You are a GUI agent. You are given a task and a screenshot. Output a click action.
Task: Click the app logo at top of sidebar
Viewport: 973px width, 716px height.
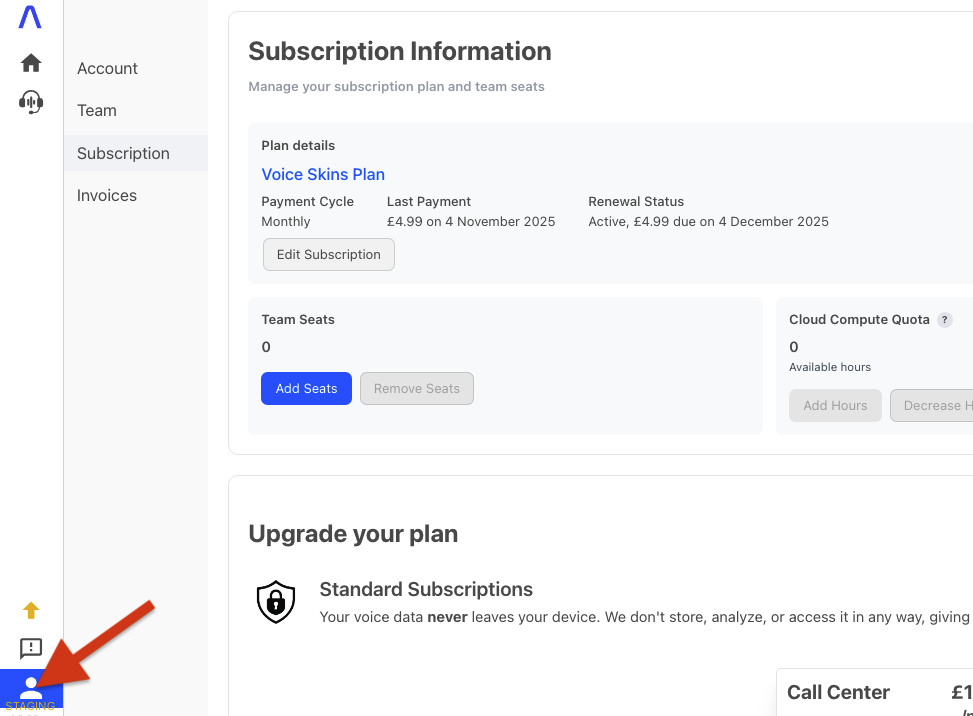click(x=31, y=18)
